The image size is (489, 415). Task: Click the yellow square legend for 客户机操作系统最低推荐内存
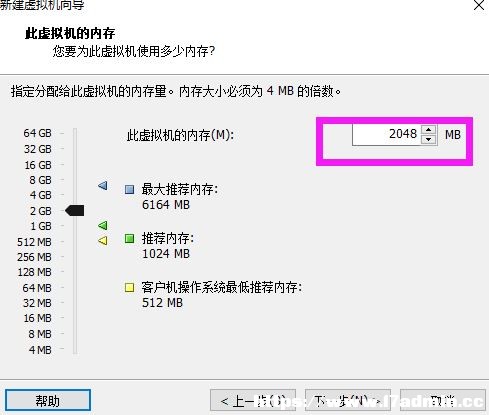tap(129, 287)
